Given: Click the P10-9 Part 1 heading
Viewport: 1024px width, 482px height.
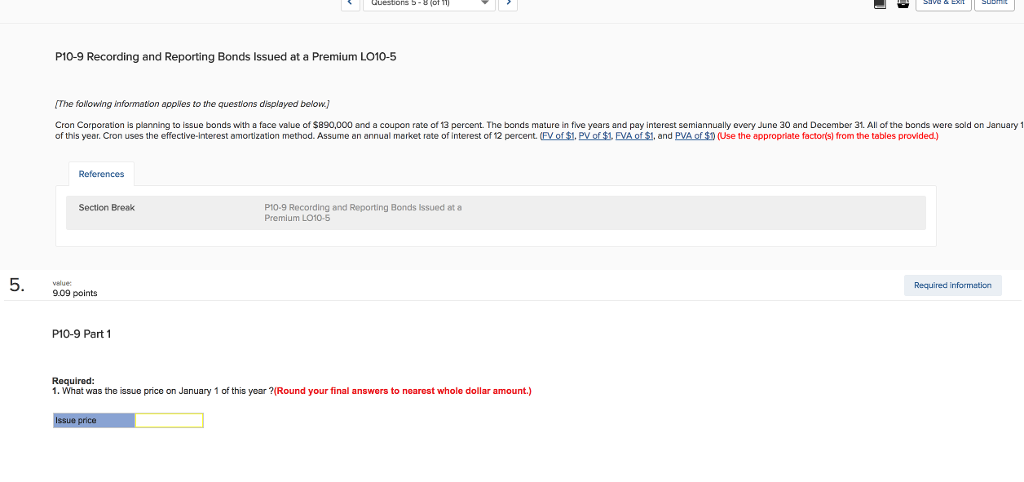Looking at the screenshot, I should tap(82, 334).
